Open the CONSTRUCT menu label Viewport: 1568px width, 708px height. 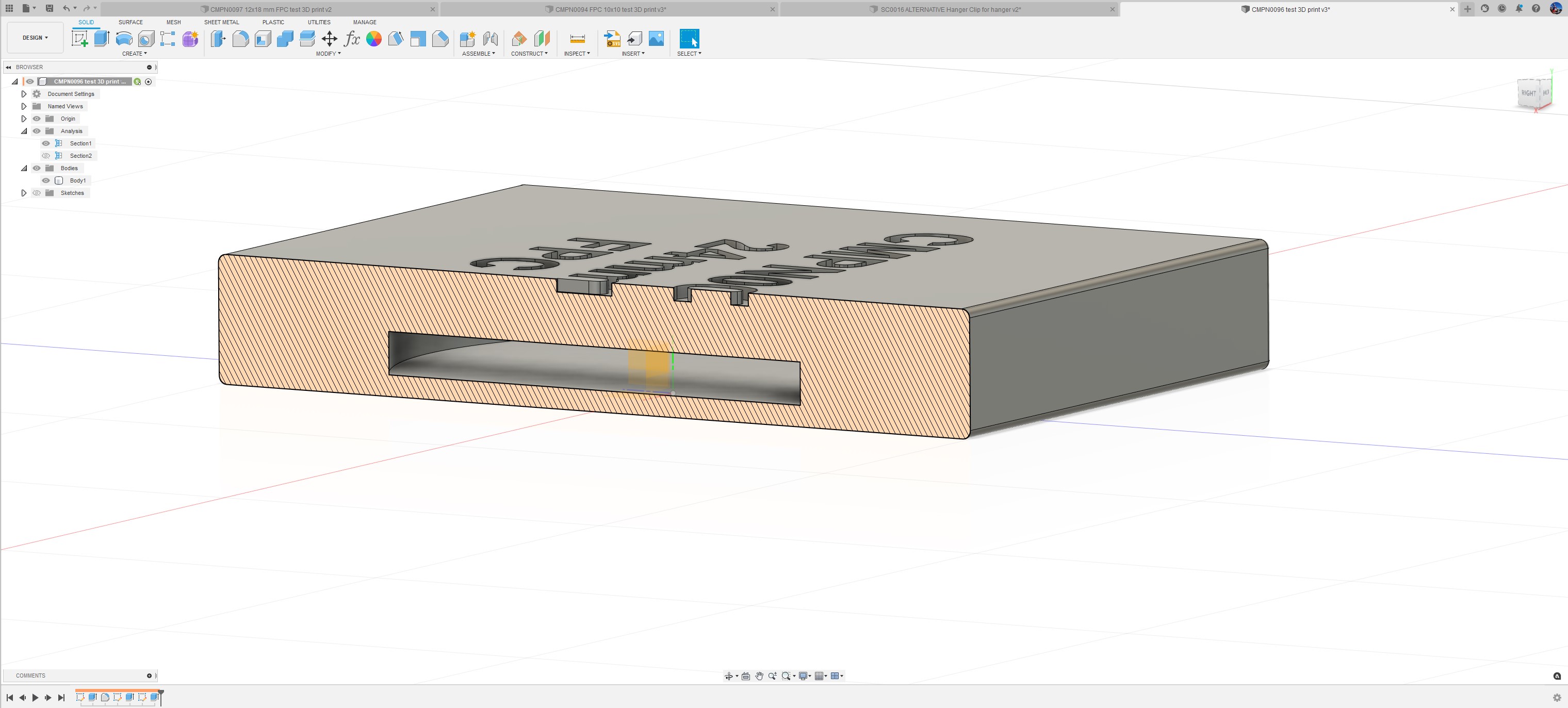point(529,54)
